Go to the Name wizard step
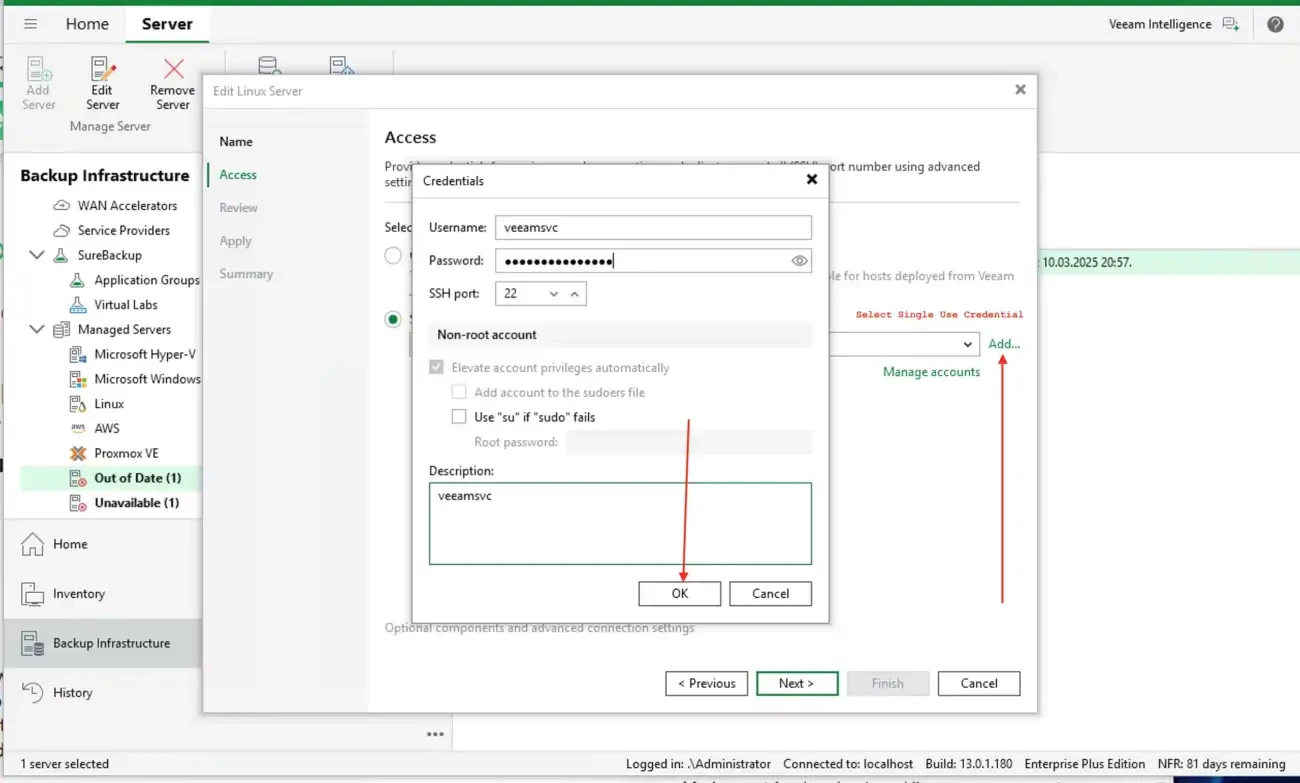 pyautogui.click(x=236, y=142)
